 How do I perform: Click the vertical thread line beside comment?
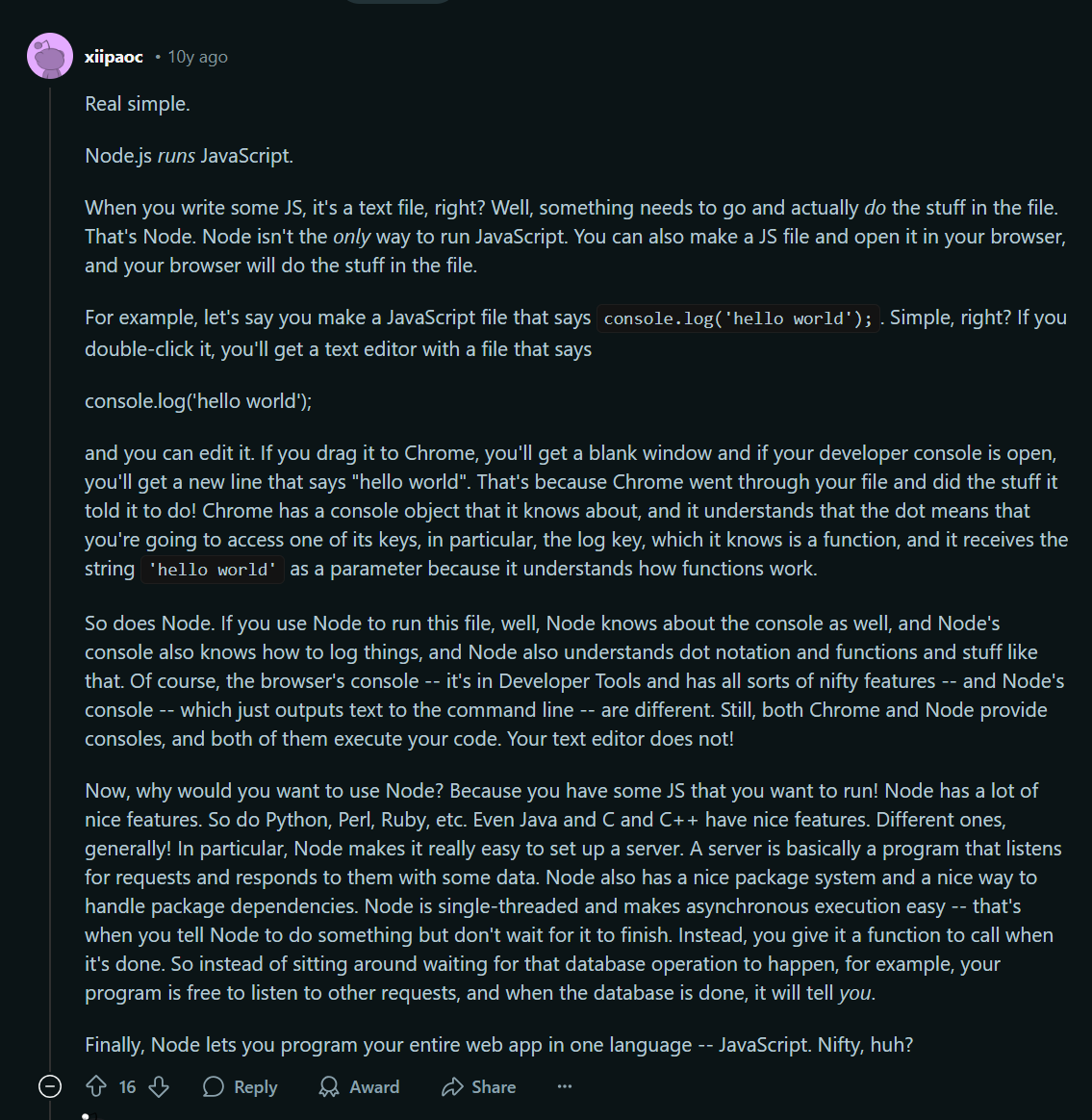[x=50, y=577]
